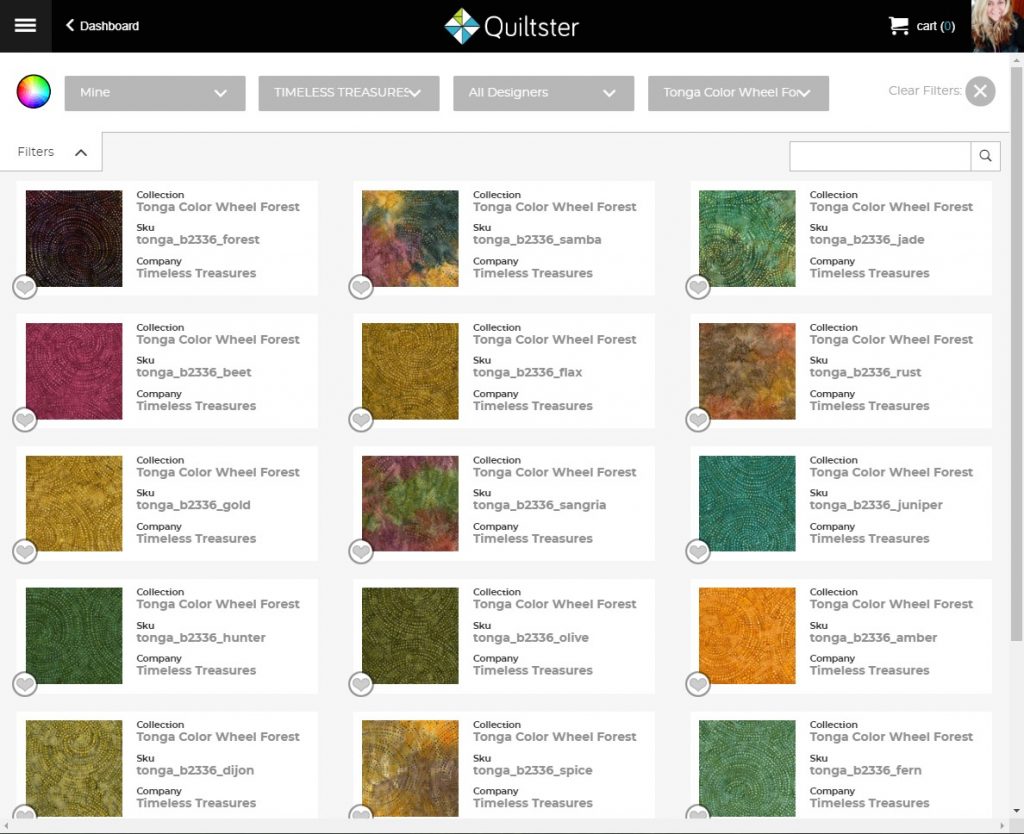The image size is (1024, 834).
Task: Click the scroll up arrow
Action: 1016,59
